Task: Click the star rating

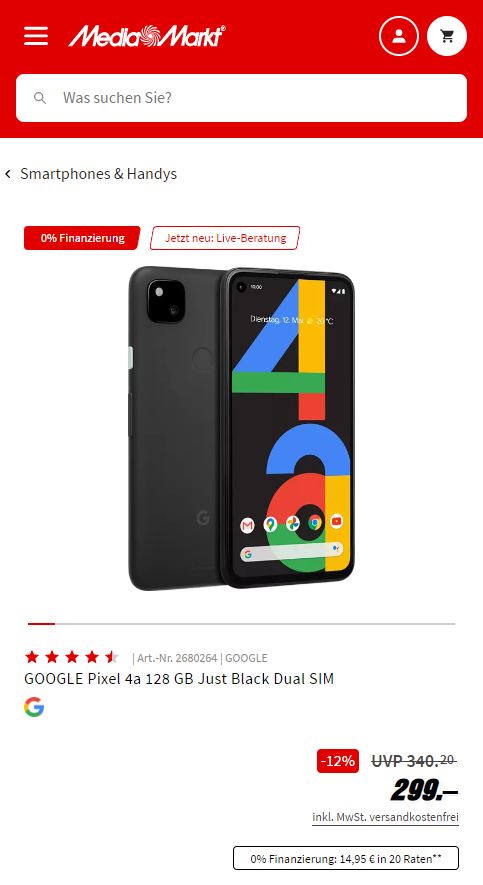Action: pos(72,657)
